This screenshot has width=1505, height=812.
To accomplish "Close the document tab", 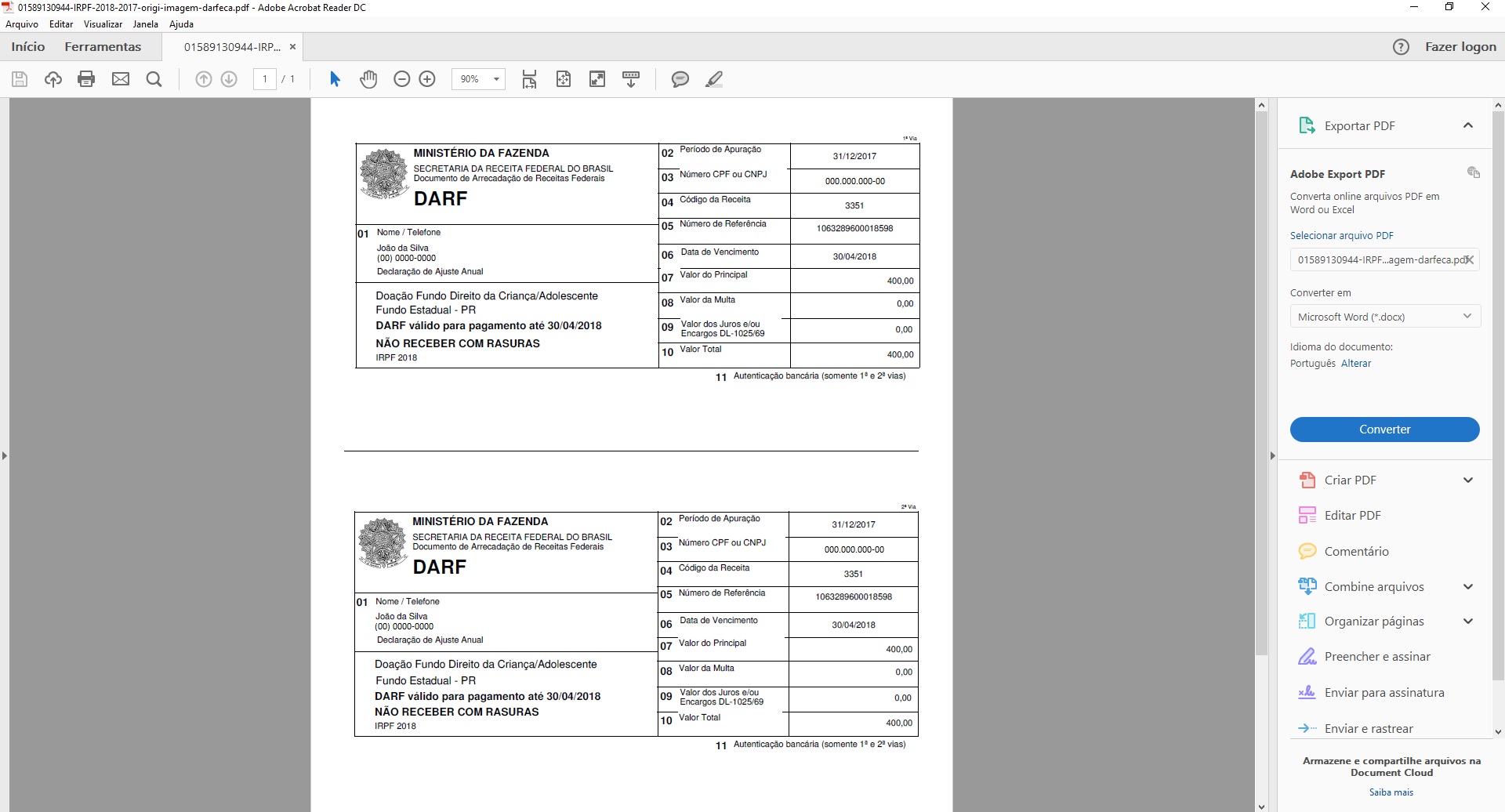I will point(292,47).
